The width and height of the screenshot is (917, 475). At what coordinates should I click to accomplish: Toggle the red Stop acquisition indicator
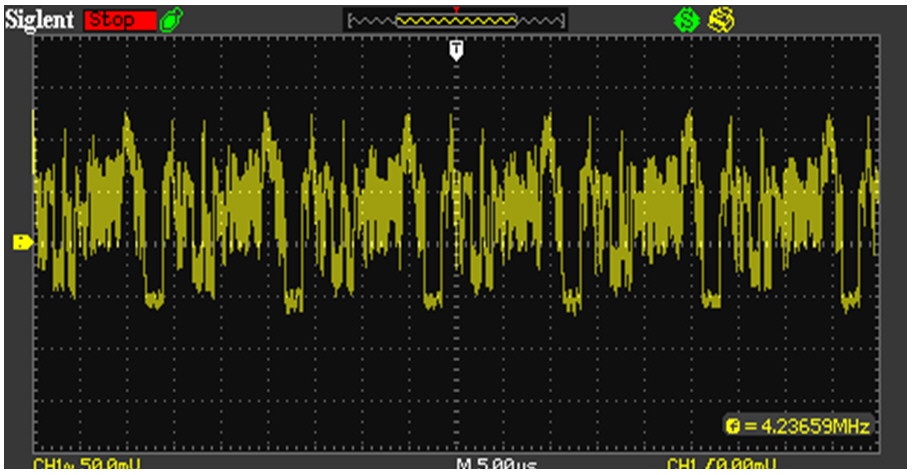tap(120, 19)
